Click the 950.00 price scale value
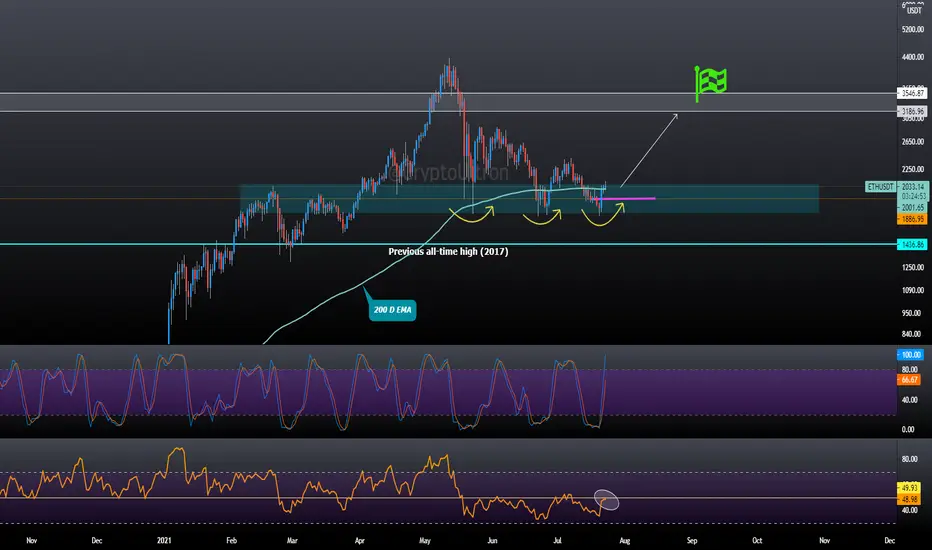This screenshot has height=550, width=932. pyautogui.click(x=913, y=313)
